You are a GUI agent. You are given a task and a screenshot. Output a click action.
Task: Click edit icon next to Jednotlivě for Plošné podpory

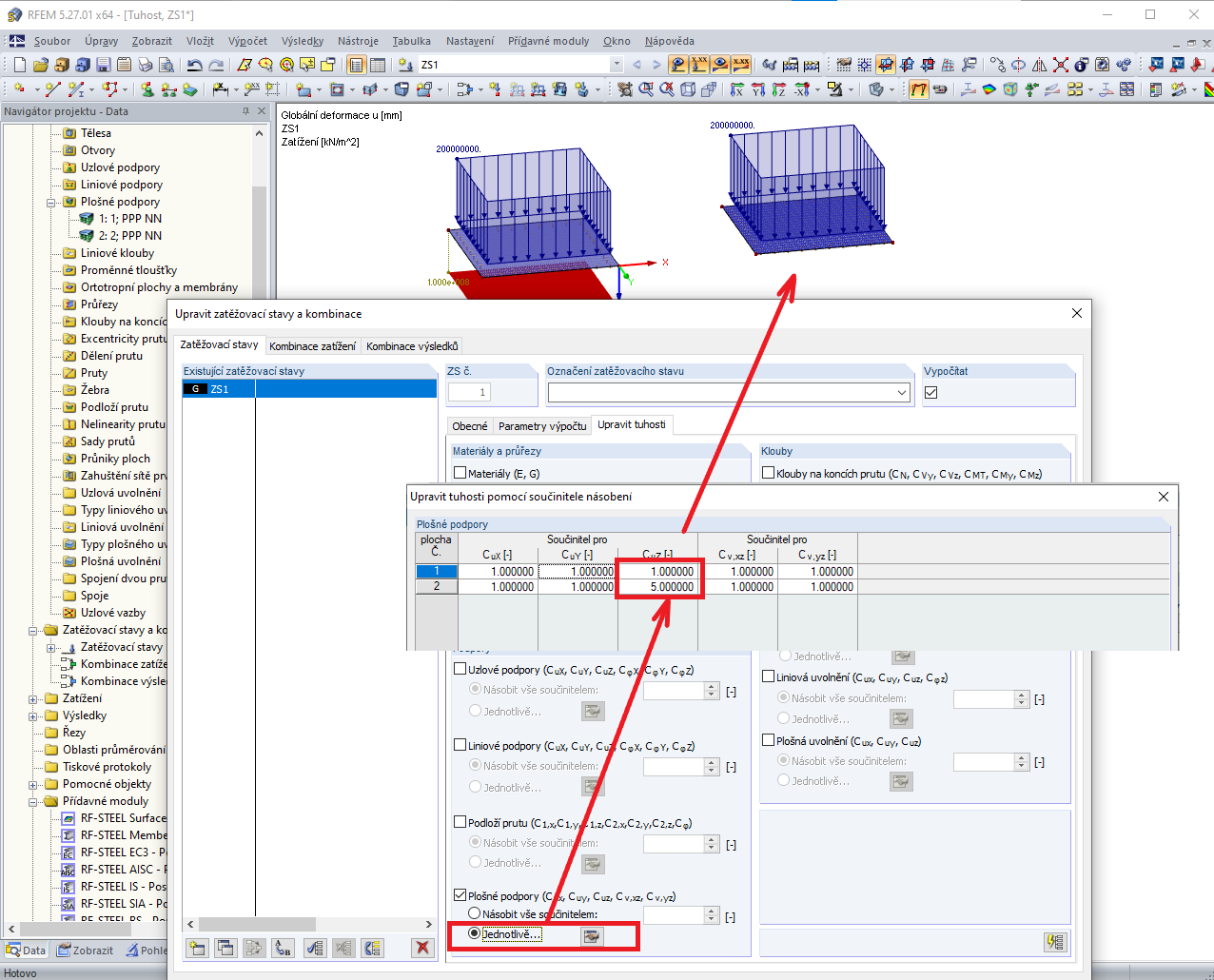click(x=592, y=936)
